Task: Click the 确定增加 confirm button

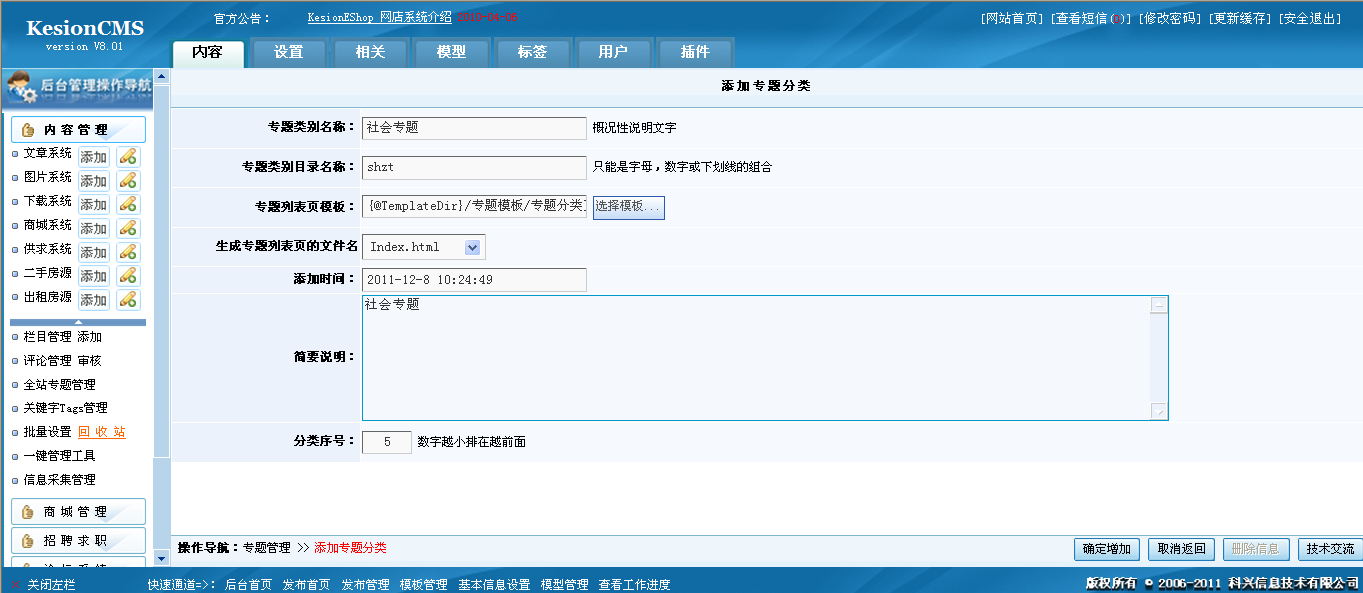Action: point(1106,549)
